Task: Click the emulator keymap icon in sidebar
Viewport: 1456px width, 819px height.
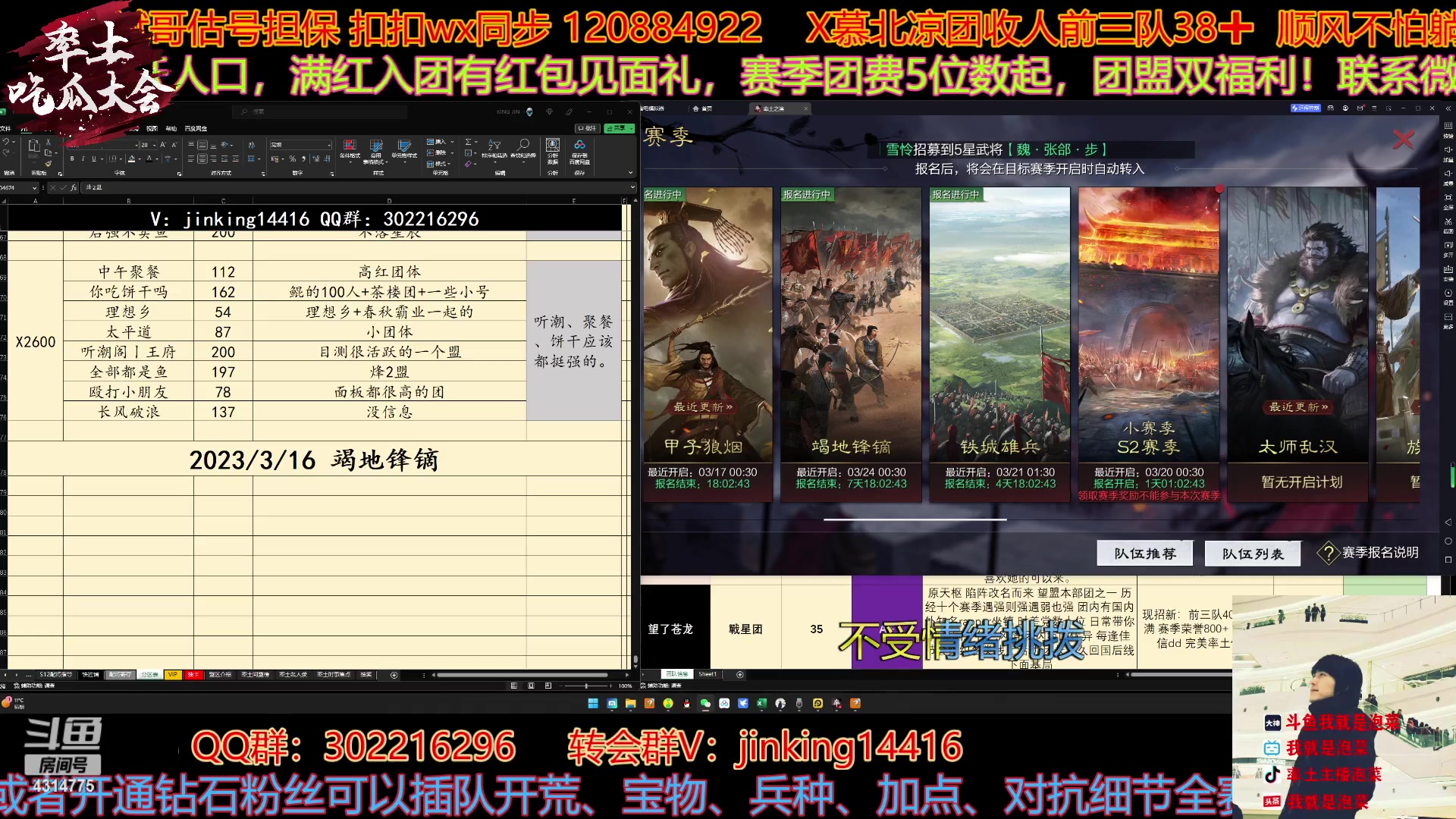Action: pyautogui.click(x=1448, y=126)
